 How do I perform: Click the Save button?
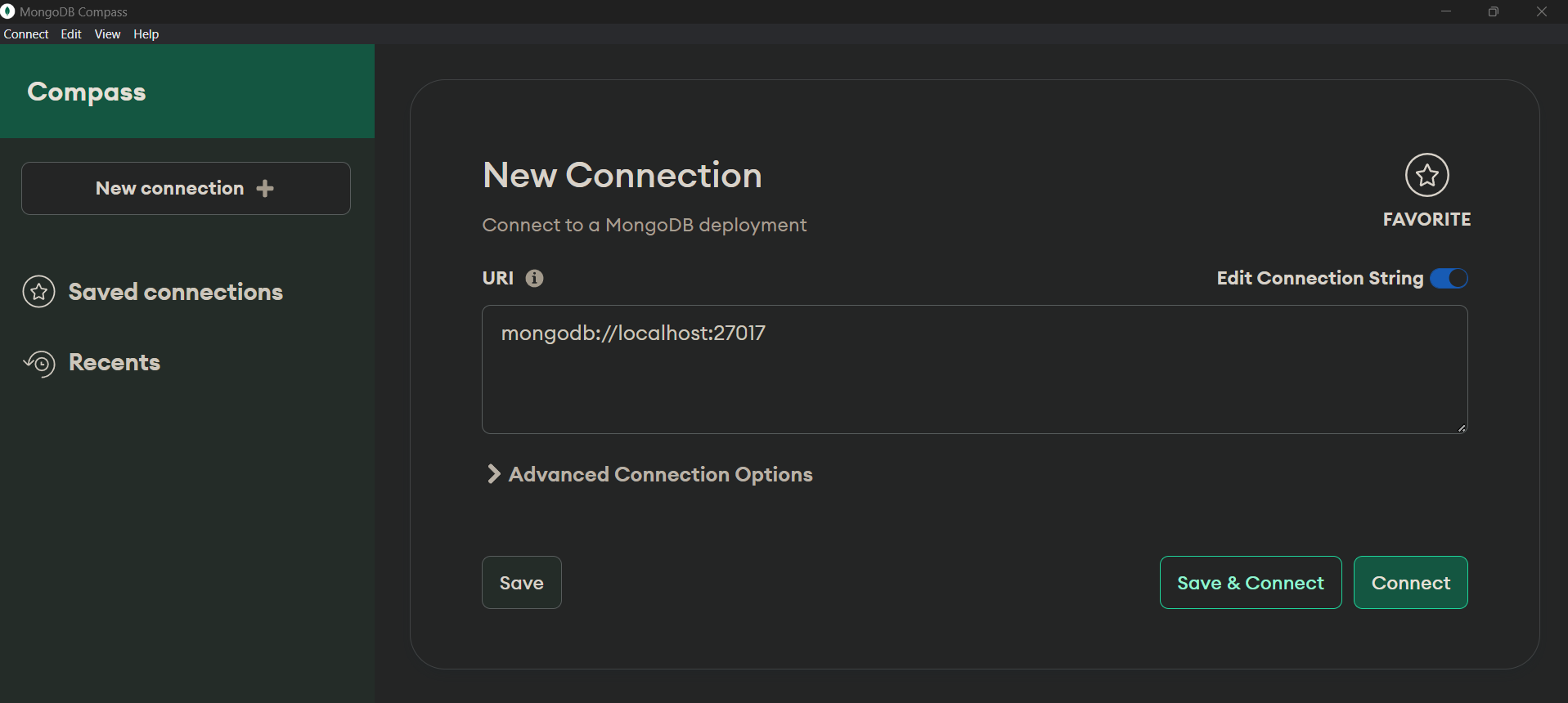coord(522,583)
